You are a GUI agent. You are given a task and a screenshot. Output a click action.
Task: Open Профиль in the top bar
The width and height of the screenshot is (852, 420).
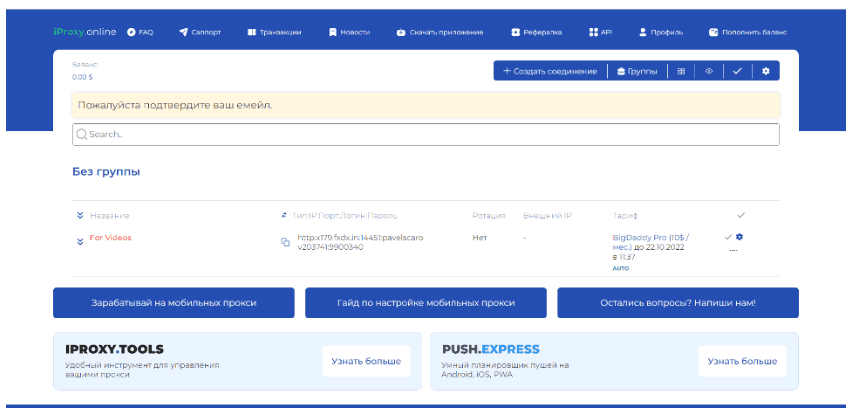click(661, 32)
